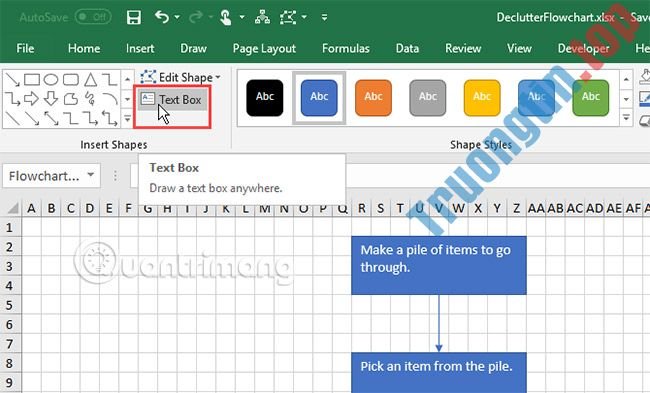Open dropdown beside Quick Access Edit Shape icon
The width and height of the screenshot is (650, 393).
(x=304, y=17)
